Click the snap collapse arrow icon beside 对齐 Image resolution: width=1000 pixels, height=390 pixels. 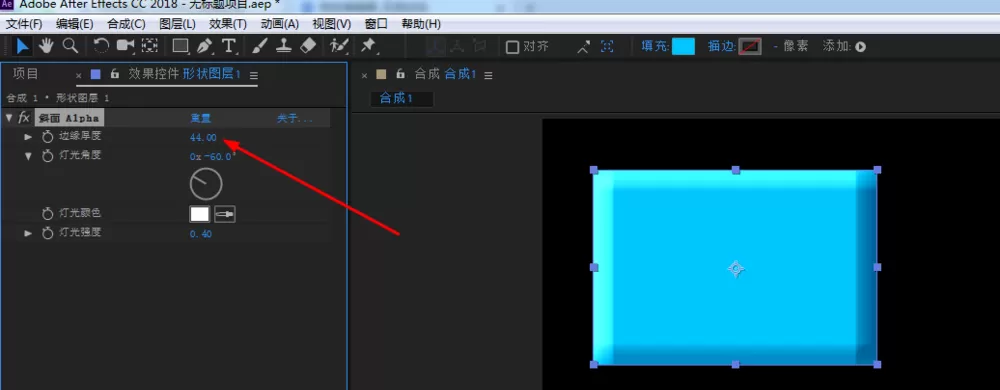pos(584,47)
